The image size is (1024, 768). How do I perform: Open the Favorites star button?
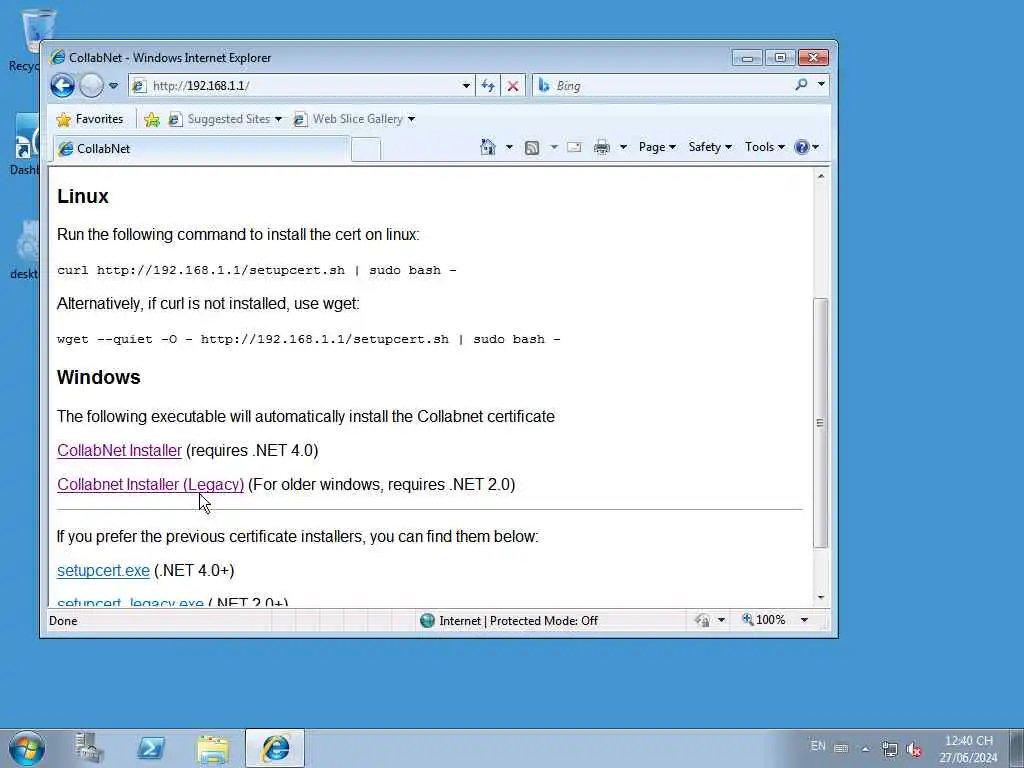[90, 119]
